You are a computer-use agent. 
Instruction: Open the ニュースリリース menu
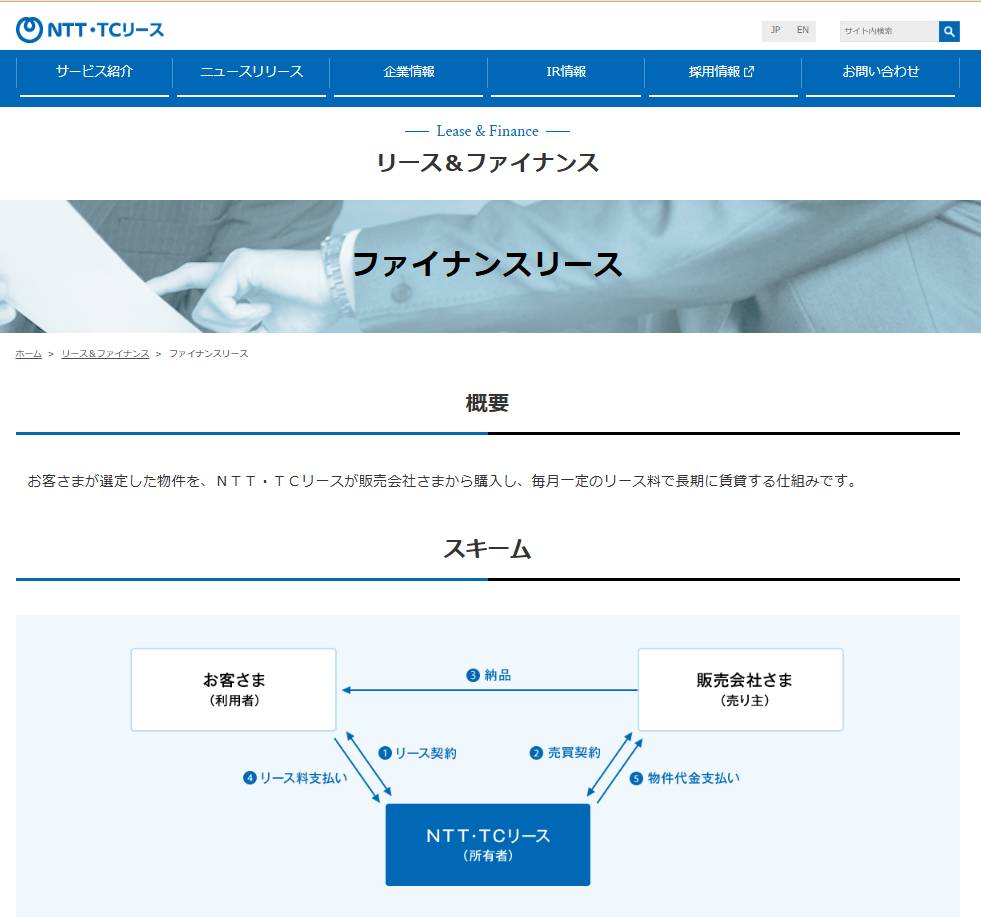coord(252,73)
